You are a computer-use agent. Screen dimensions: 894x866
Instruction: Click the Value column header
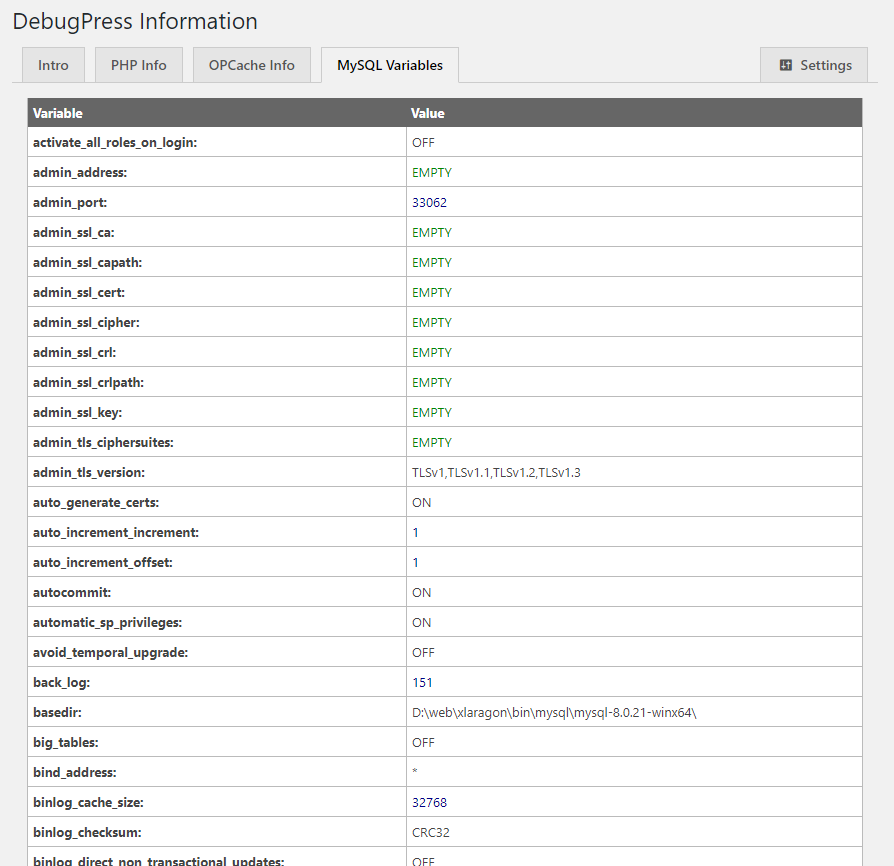pyautogui.click(x=428, y=113)
